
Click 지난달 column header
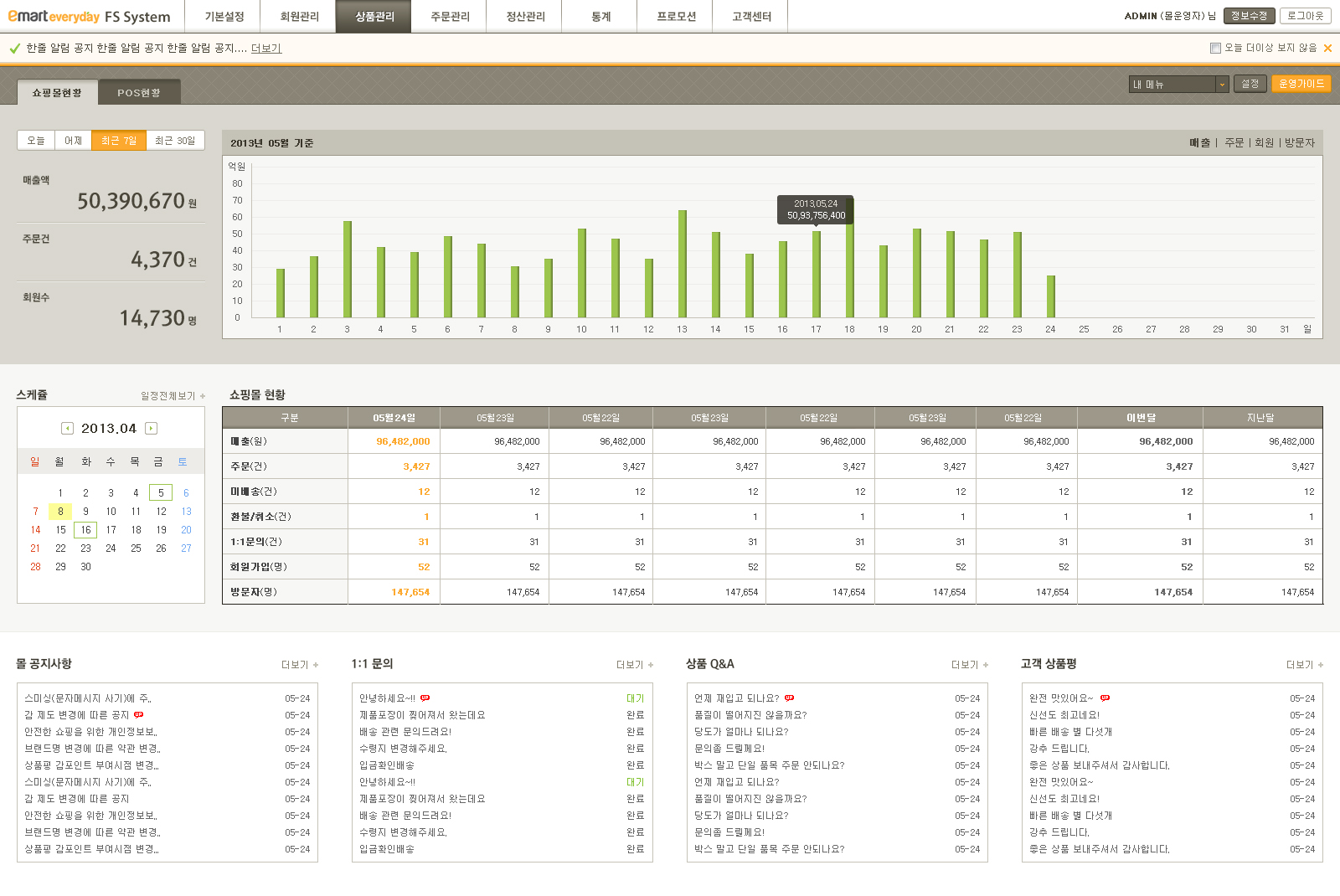click(x=1260, y=417)
